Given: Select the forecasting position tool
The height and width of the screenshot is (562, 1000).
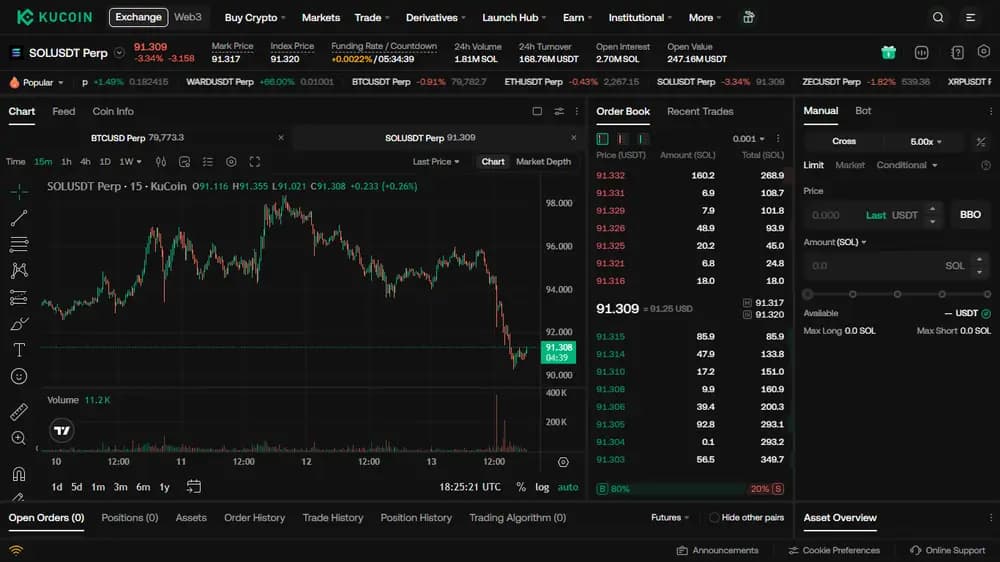Looking at the screenshot, I should pos(19,297).
